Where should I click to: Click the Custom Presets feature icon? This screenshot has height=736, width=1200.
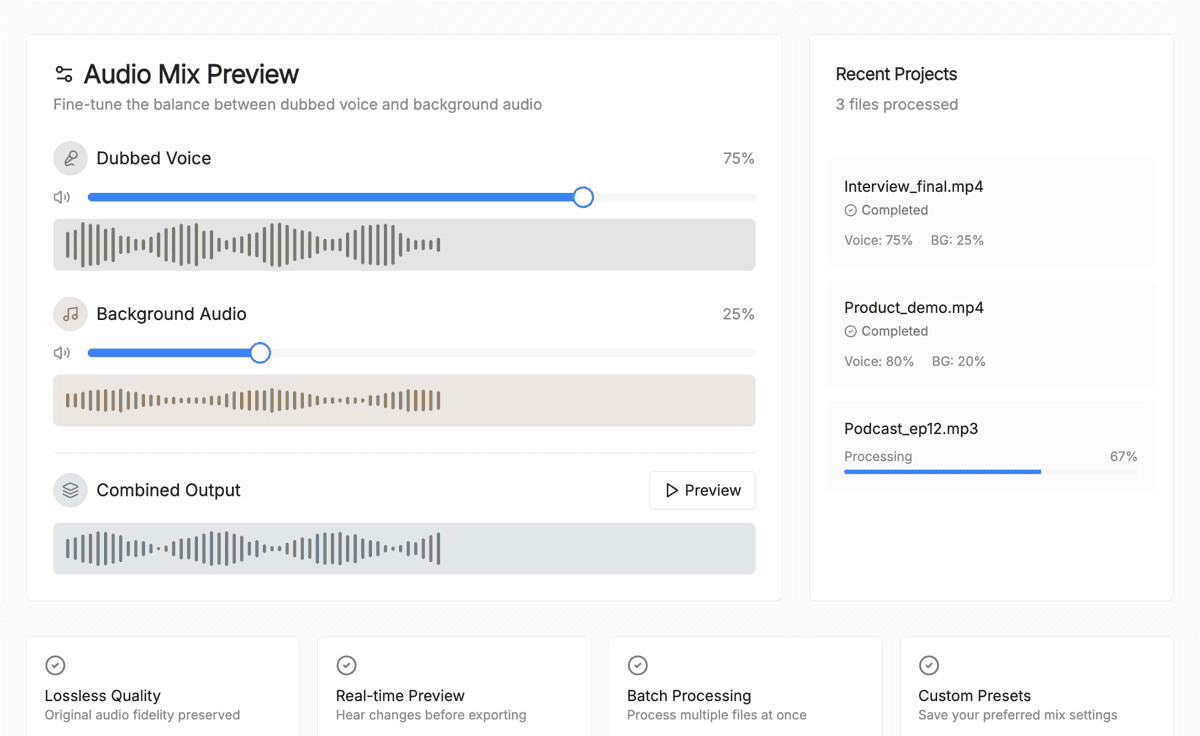point(928,664)
